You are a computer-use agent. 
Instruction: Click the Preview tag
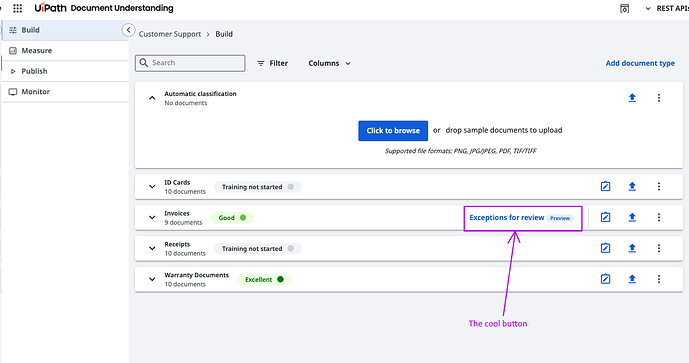pos(560,218)
